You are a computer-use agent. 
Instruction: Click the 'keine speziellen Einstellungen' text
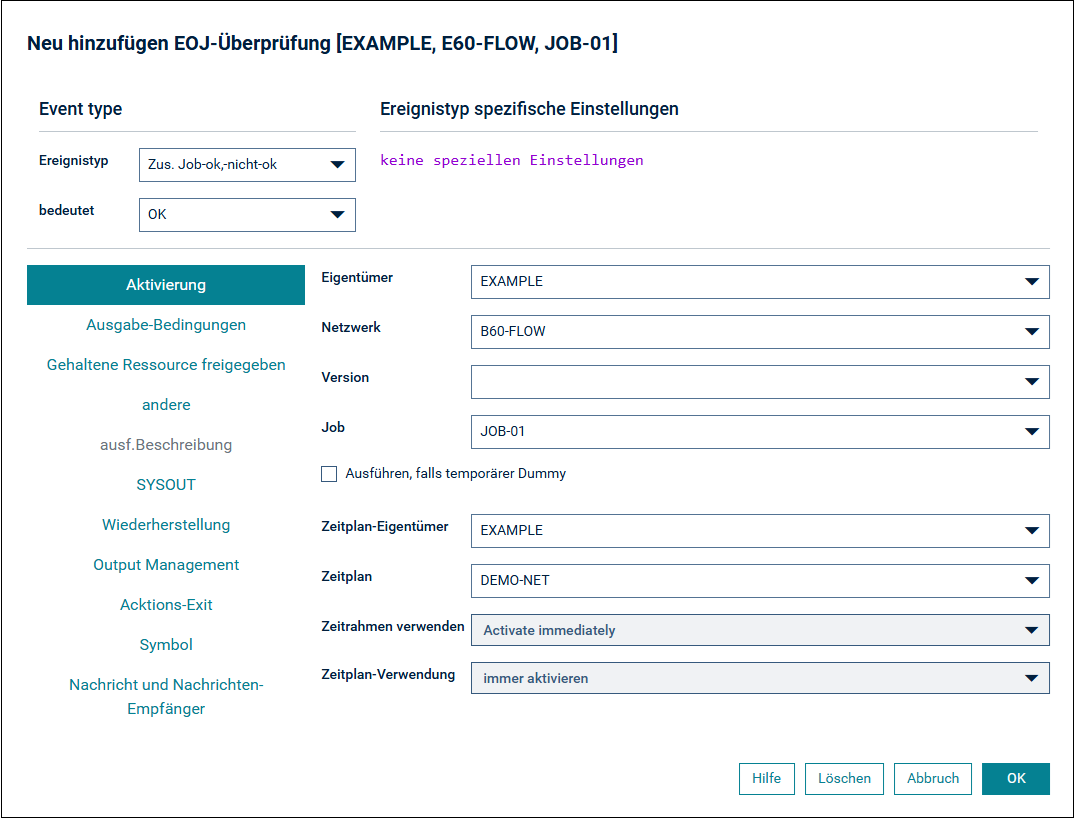tap(511, 160)
